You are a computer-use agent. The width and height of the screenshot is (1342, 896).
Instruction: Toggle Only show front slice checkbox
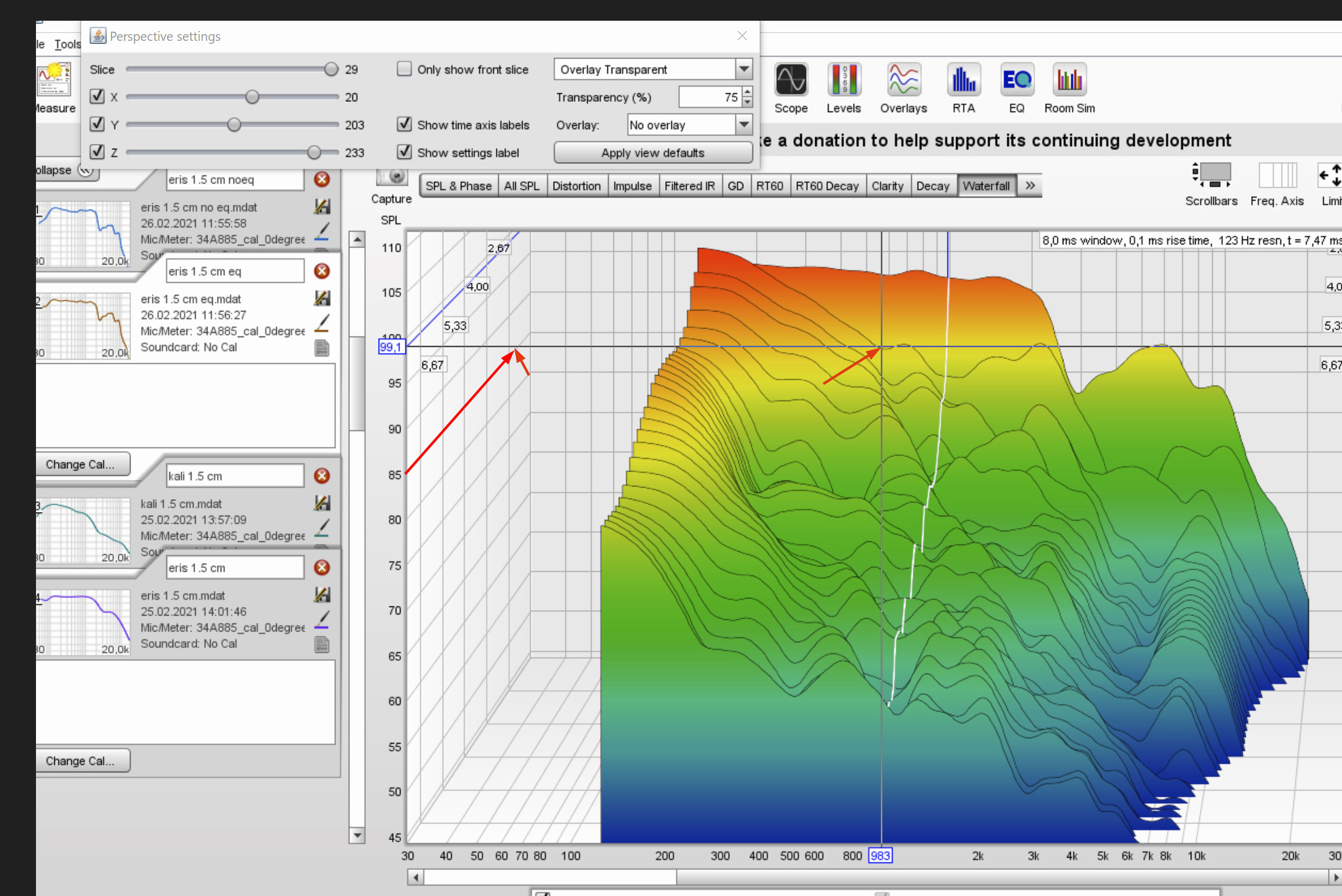404,69
